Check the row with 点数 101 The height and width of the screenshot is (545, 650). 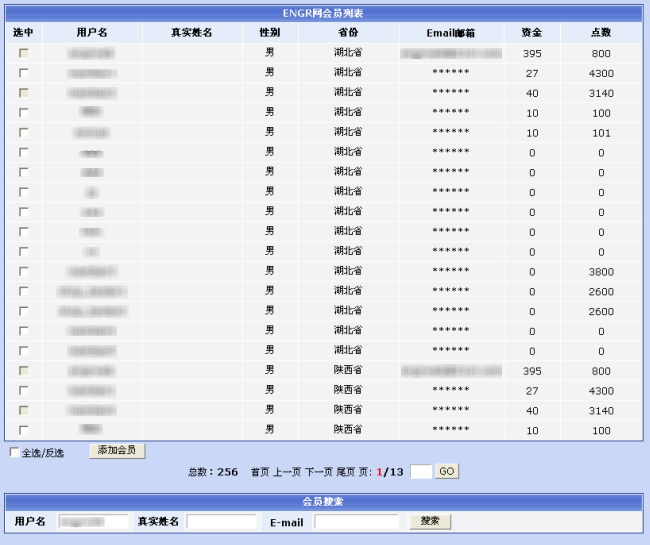pyautogui.click(x=23, y=132)
